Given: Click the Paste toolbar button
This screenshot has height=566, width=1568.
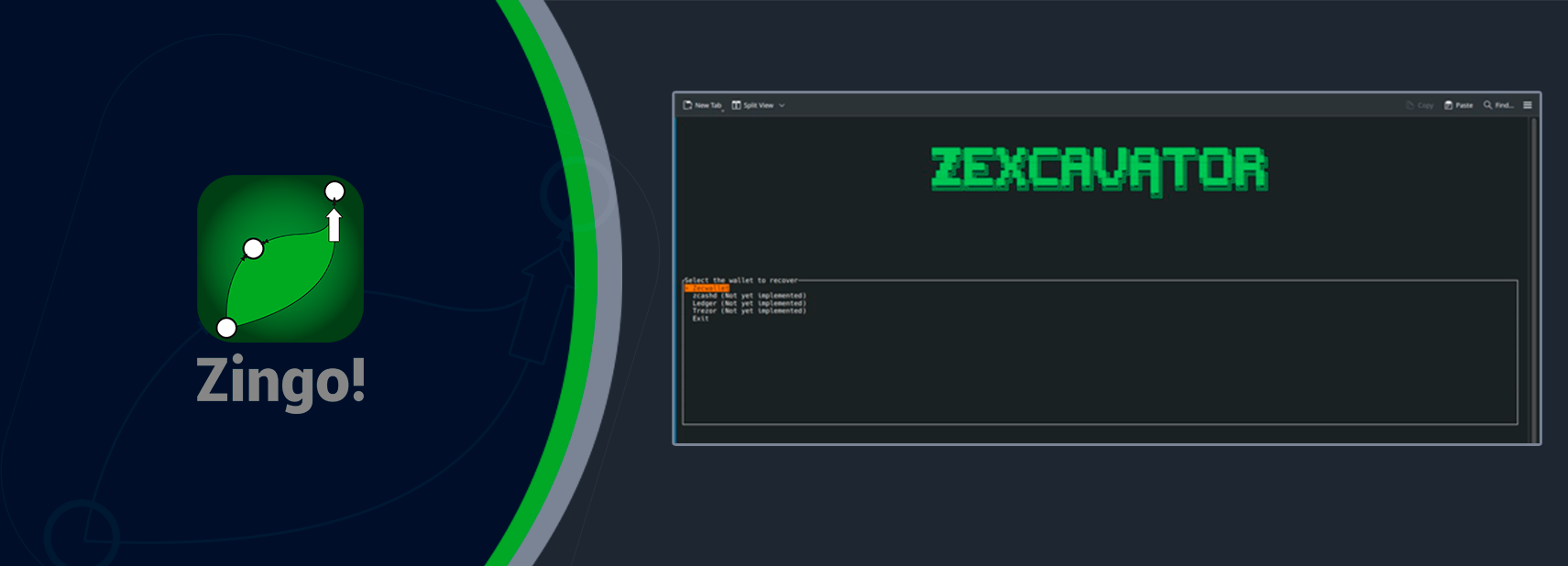Looking at the screenshot, I should tap(1458, 105).
